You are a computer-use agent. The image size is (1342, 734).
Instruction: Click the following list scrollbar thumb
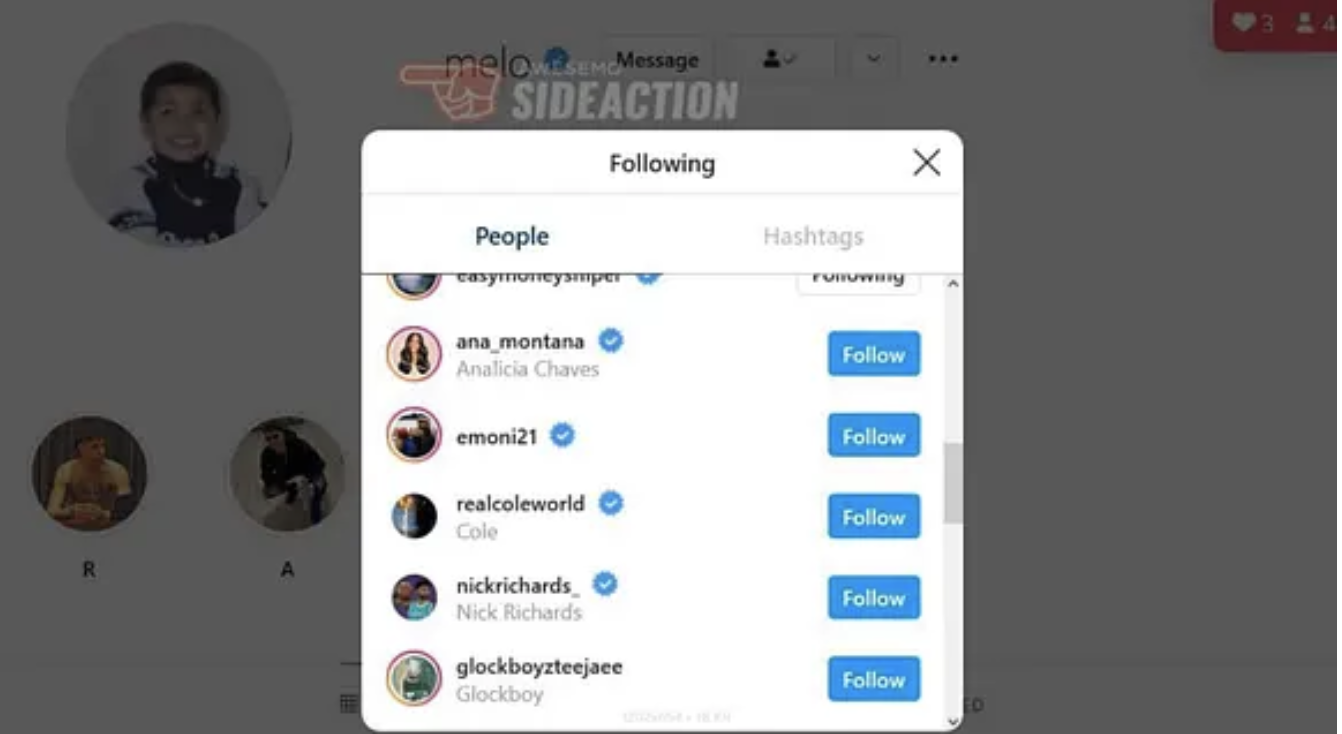pos(953,483)
